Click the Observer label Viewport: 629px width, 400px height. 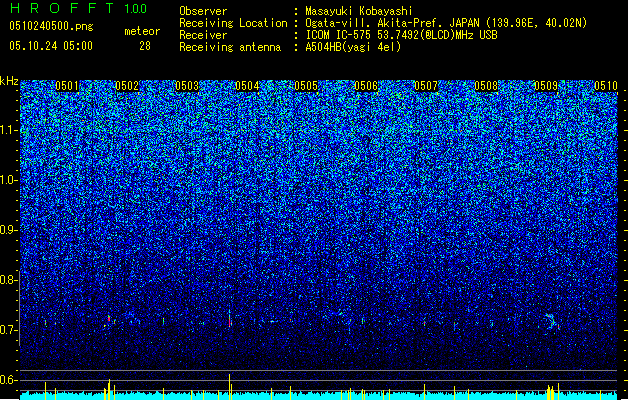[x=203, y=11]
